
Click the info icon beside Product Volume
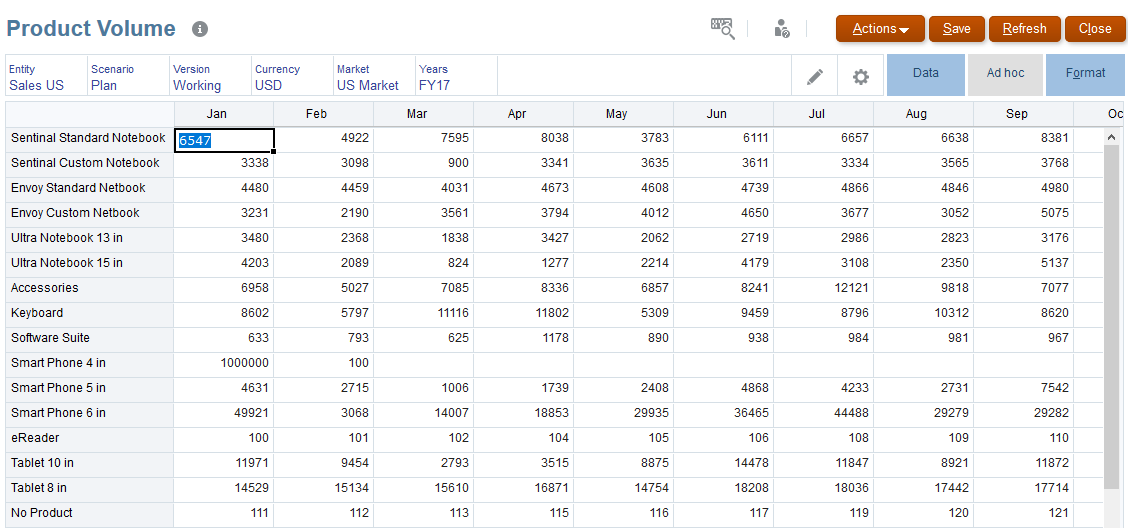[x=200, y=29]
